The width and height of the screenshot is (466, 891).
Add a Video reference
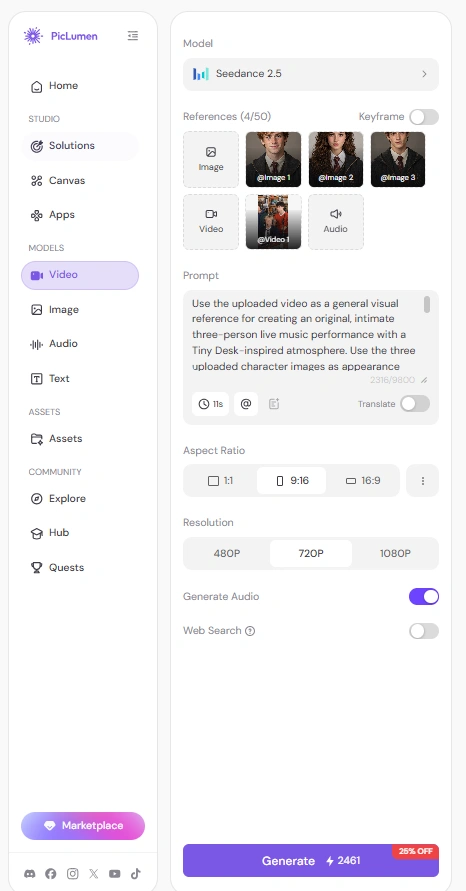pyautogui.click(x=211, y=222)
